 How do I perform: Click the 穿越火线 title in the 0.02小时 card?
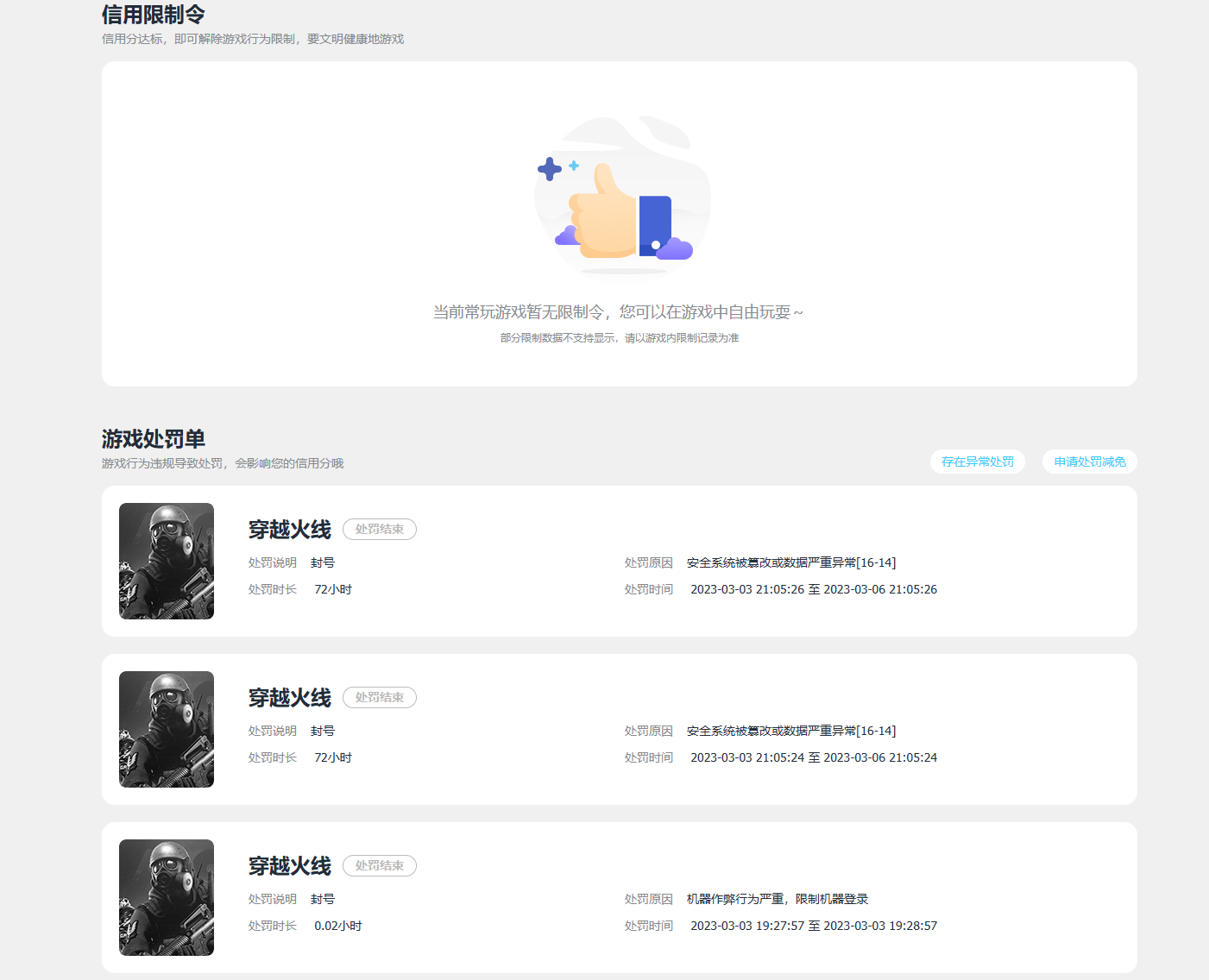(290, 866)
